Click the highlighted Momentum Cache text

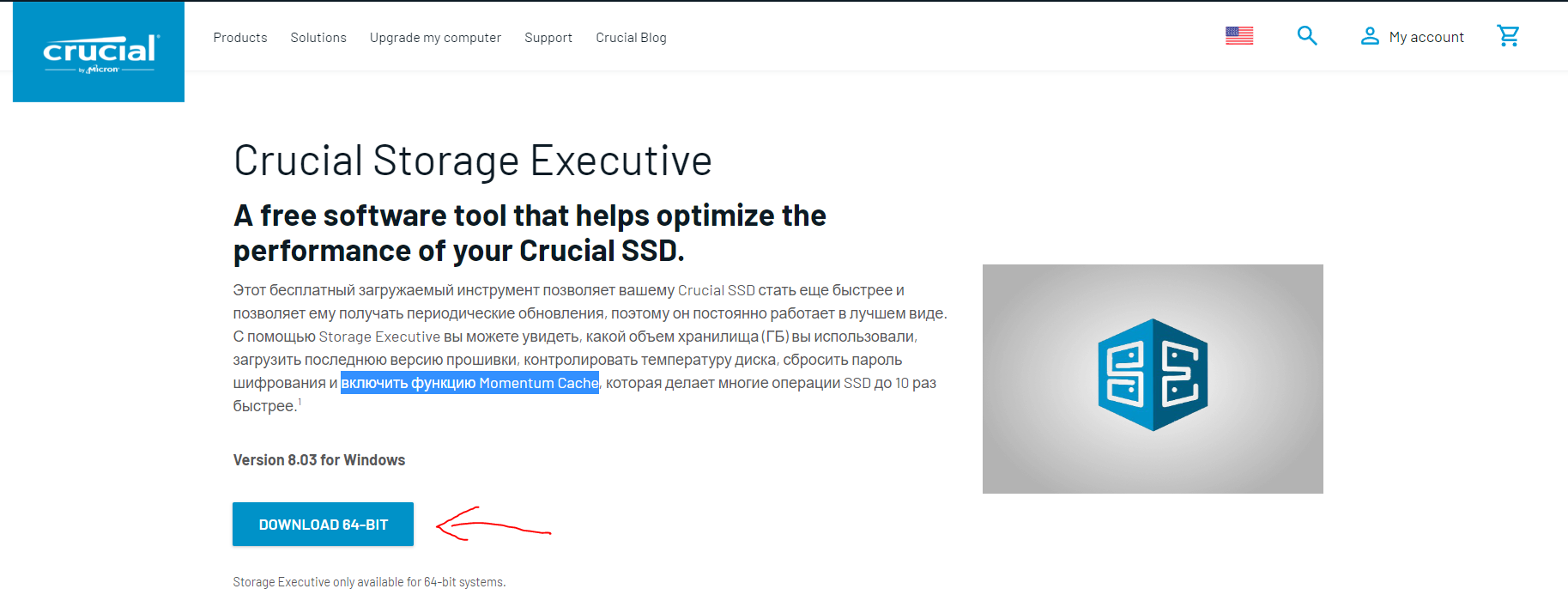pyautogui.click(x=469, y=383)
